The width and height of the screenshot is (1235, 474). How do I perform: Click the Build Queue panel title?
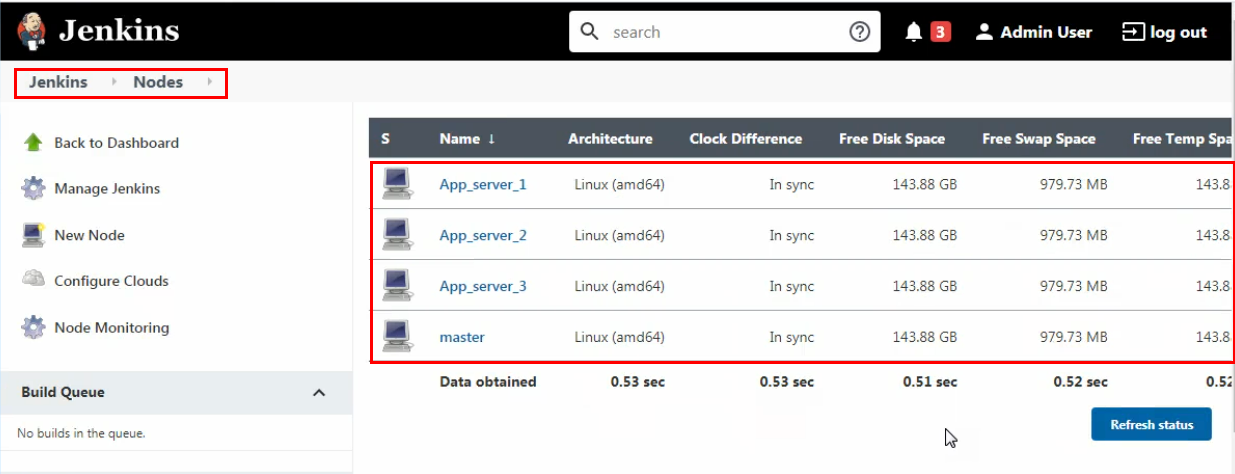point(63,392)
